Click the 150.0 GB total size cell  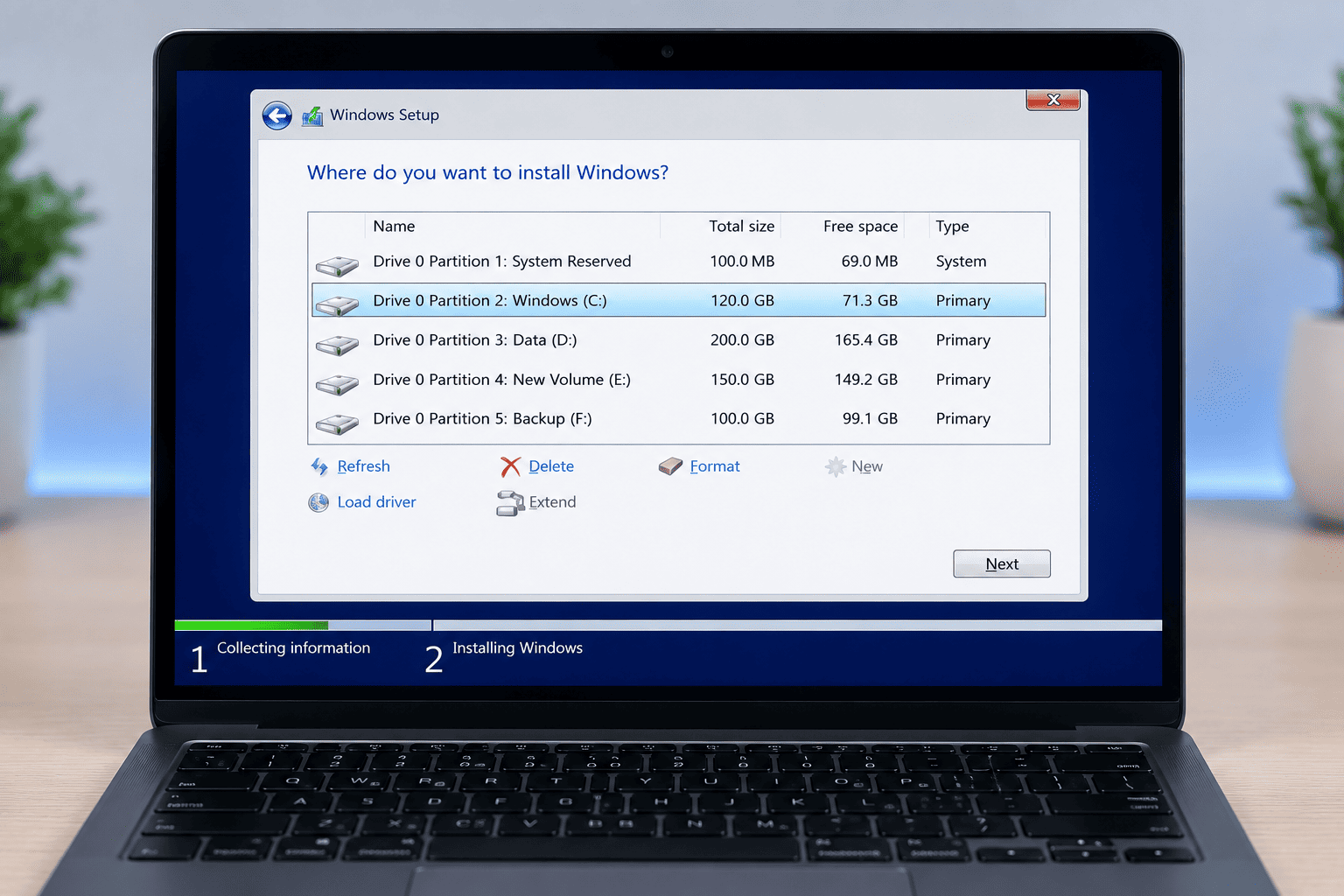[742, 379]
